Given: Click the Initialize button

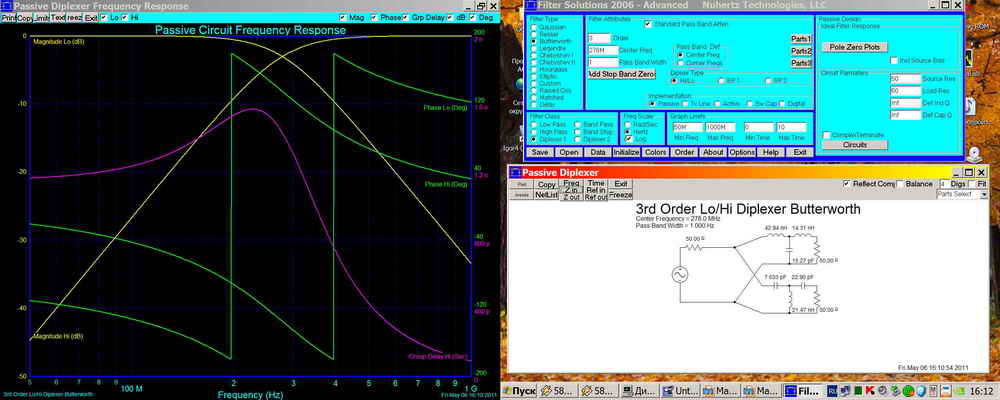Looking at the screenshot, I should (626, 152).
